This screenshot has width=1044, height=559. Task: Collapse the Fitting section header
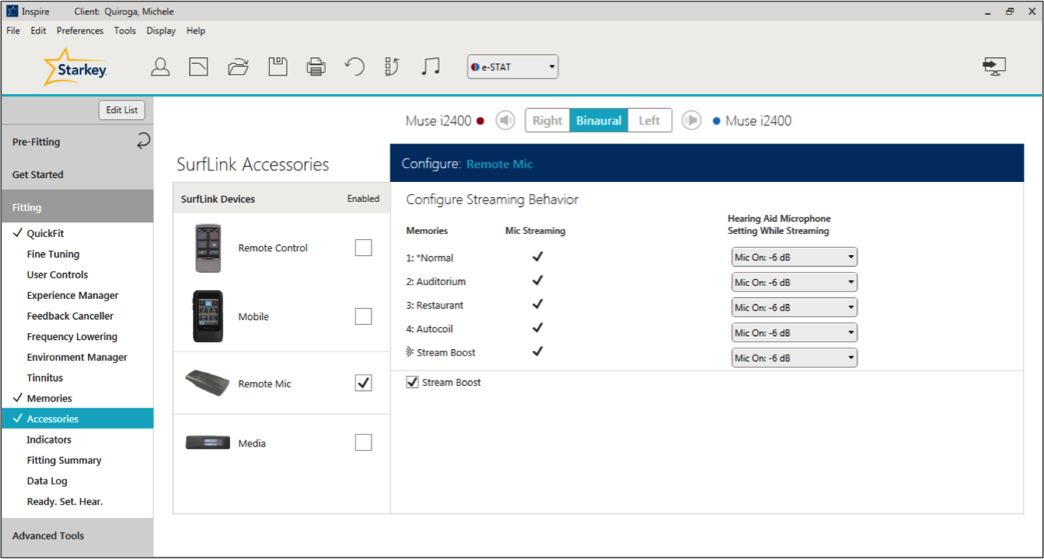77,207
